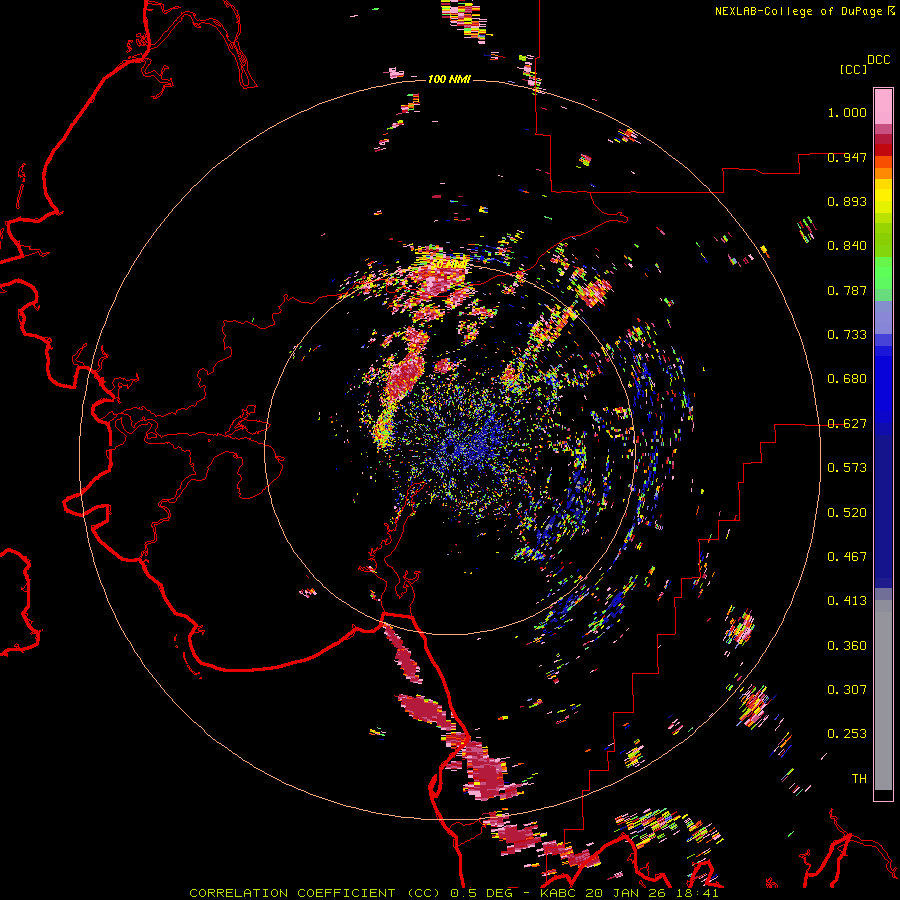This screenshot has height=900, width=900.
Task: Click the 0.893 color scale value
Action: [x=847, y=201]
